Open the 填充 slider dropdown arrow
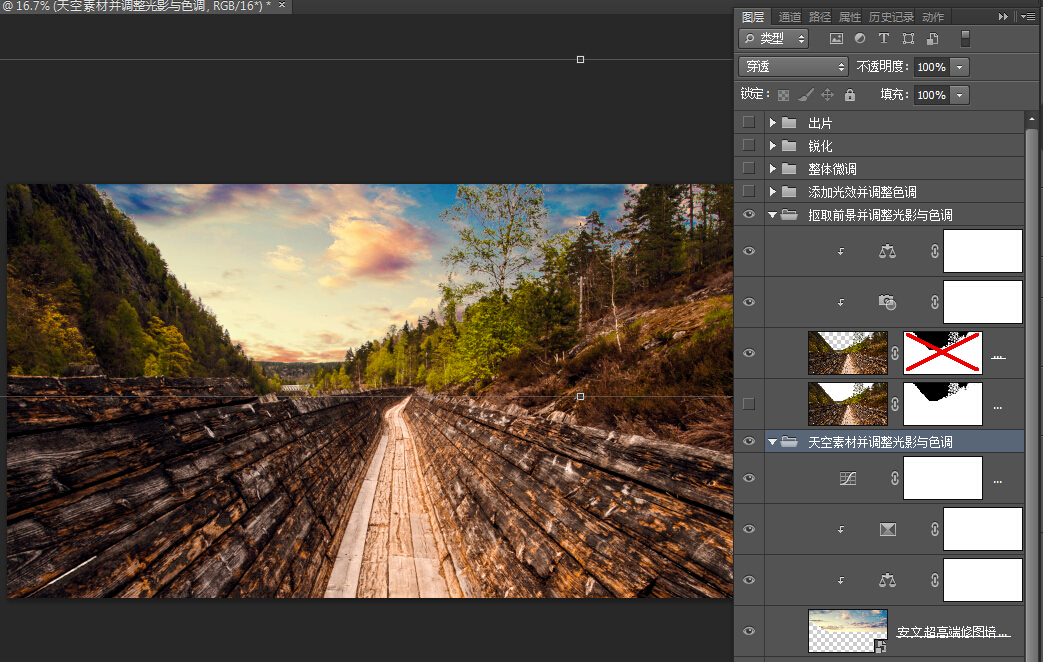Screen dimensions: 1043x662 (x=959, y=95)
